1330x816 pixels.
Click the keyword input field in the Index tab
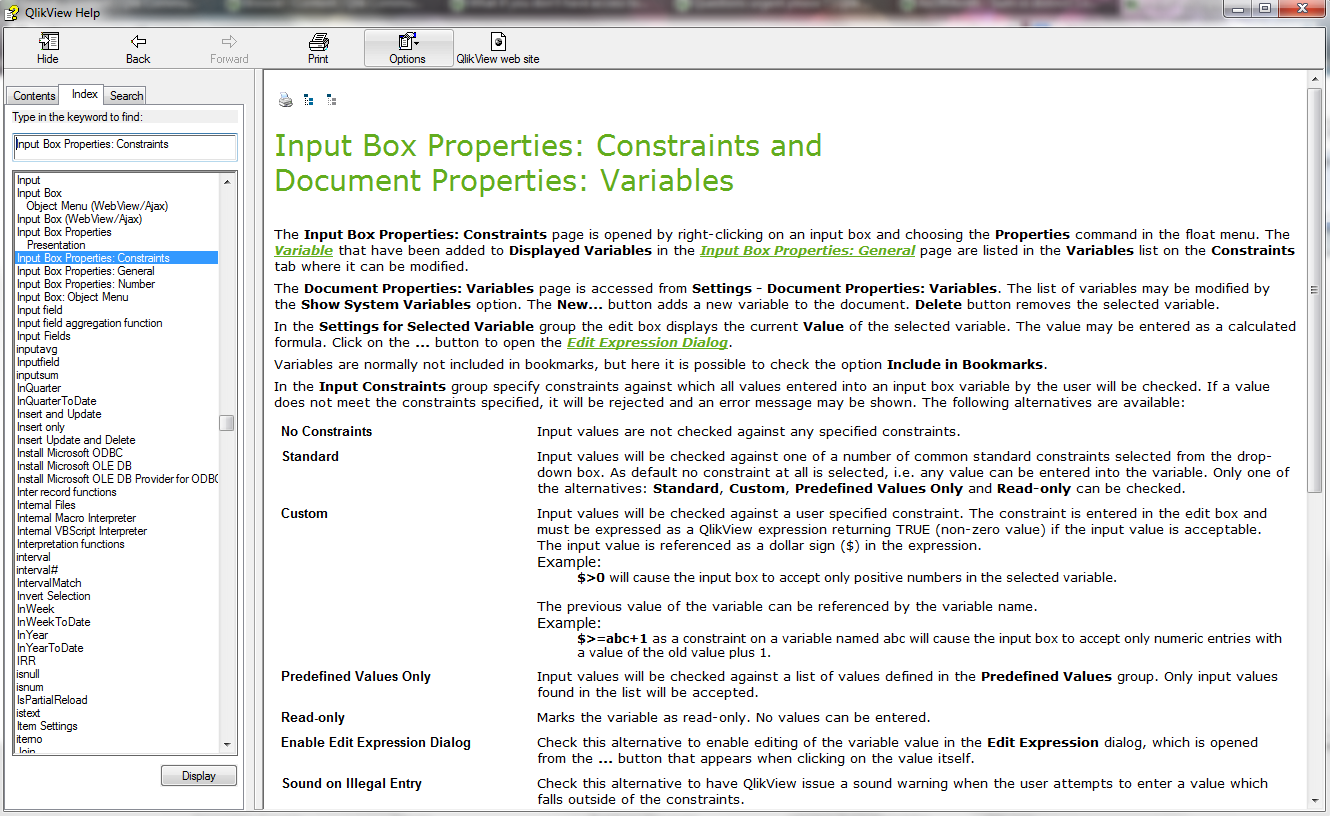[x=125, y=145]
